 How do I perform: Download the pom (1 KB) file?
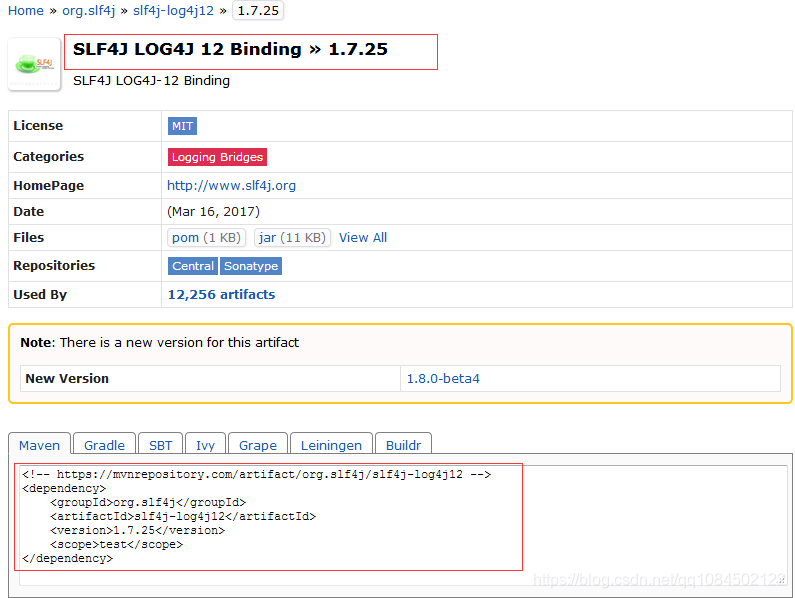click(x=206, y=237)
